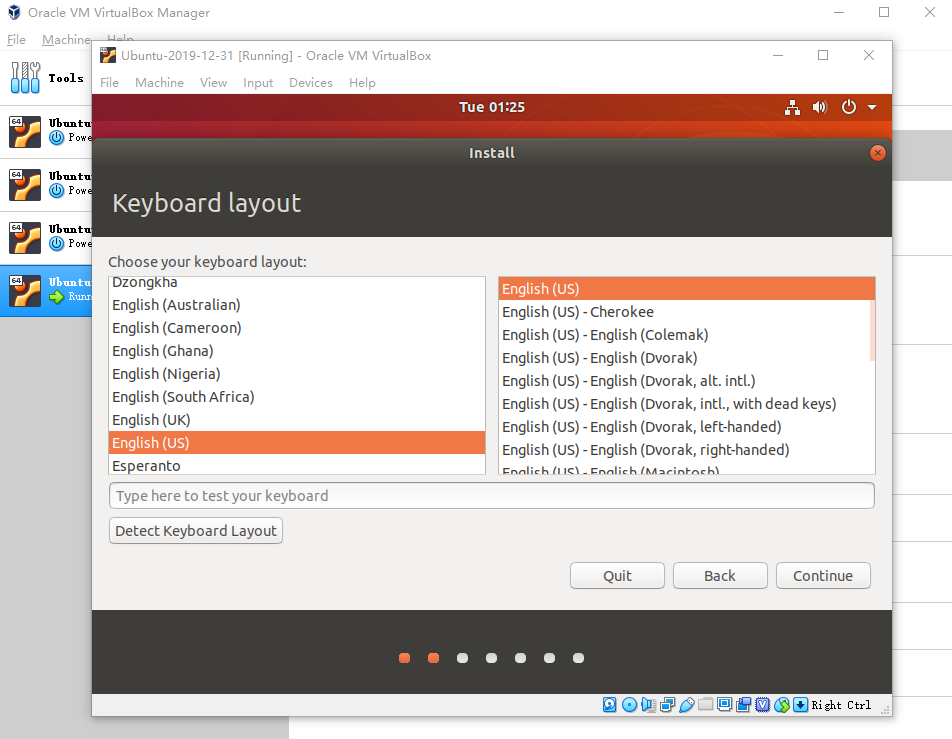Click the CPU virtualization status icon
The height and width of the screenshot is (739, 952).
click(763, 704)
